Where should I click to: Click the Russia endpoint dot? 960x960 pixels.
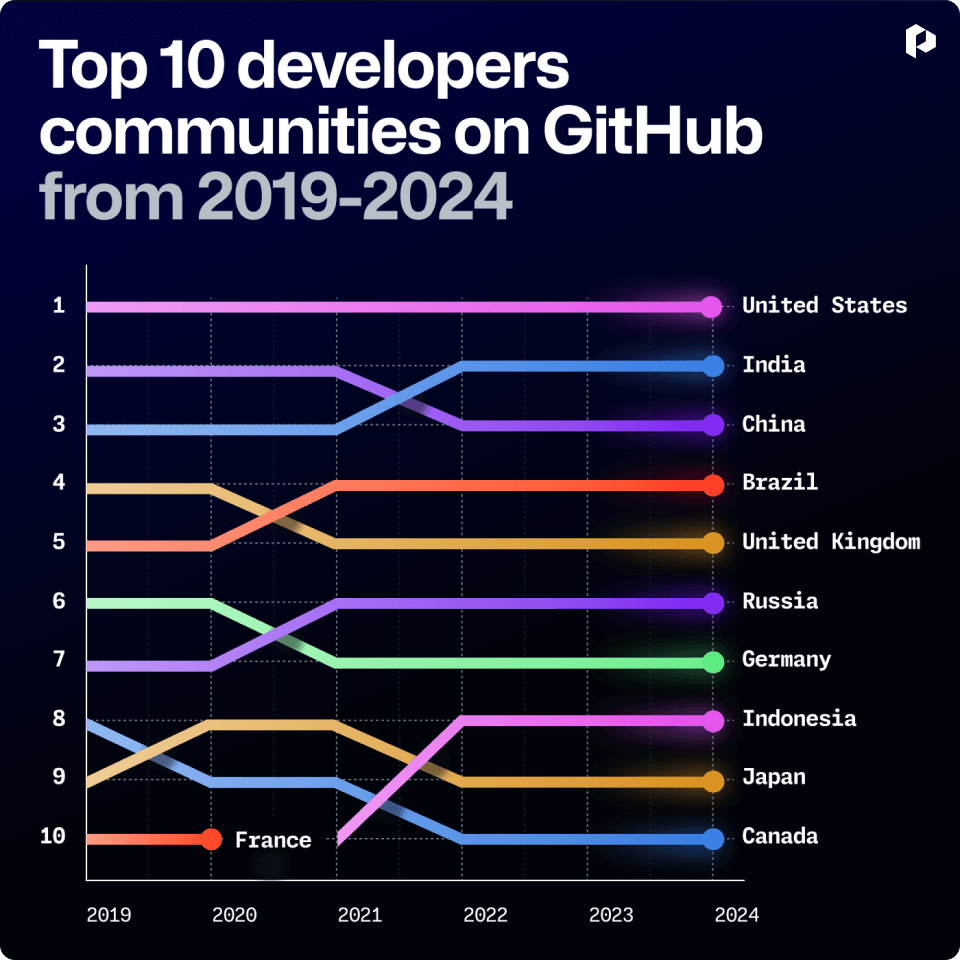point(713,603)
